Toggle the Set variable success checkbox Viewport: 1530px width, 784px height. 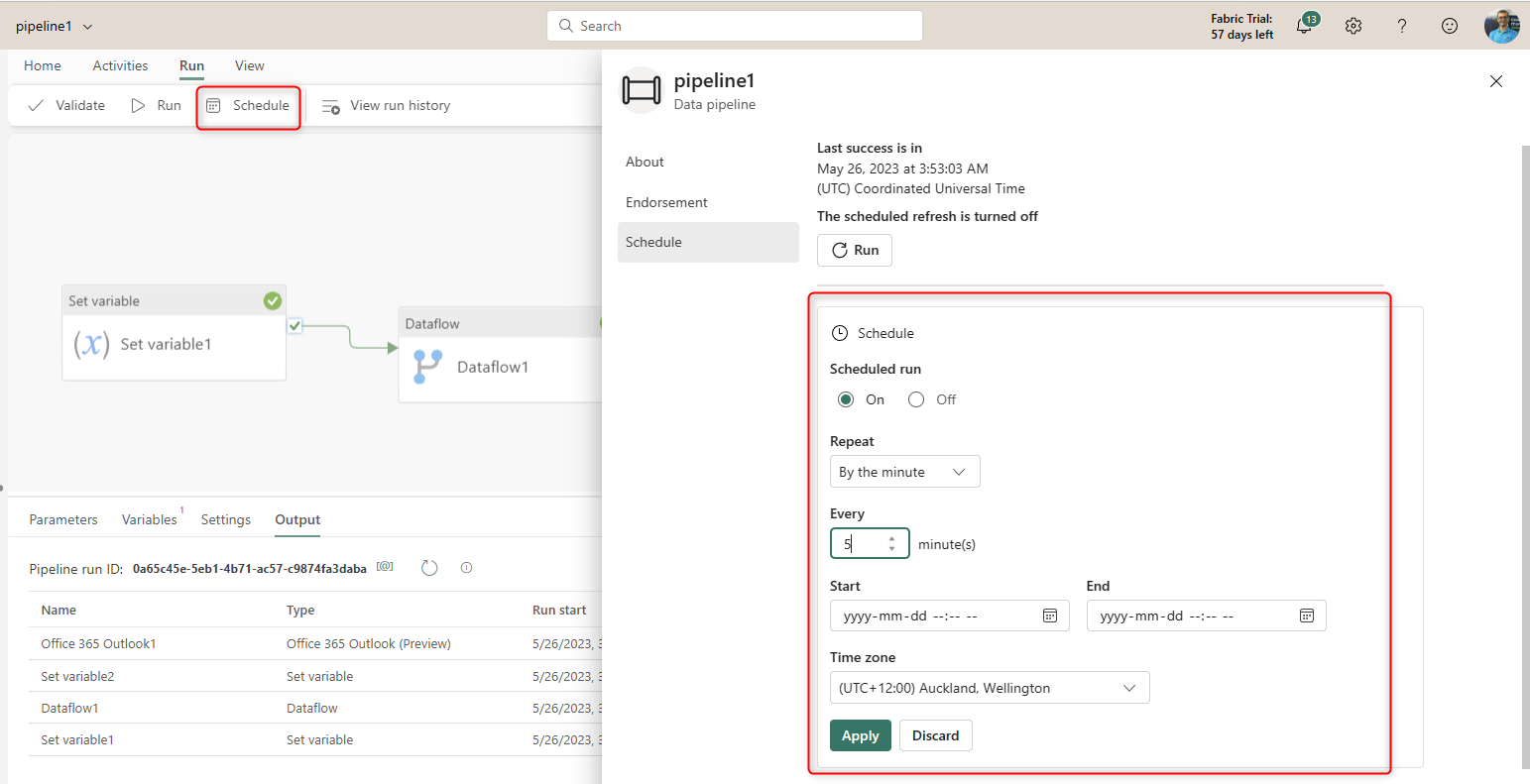pos(294,325)
